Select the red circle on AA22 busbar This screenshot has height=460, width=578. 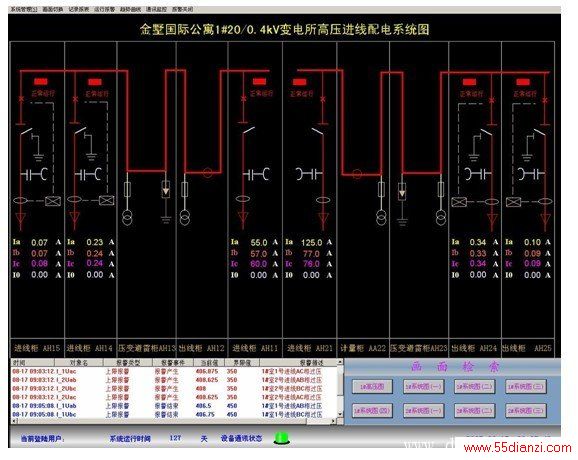pyautogui.click(x=357, y=174)
